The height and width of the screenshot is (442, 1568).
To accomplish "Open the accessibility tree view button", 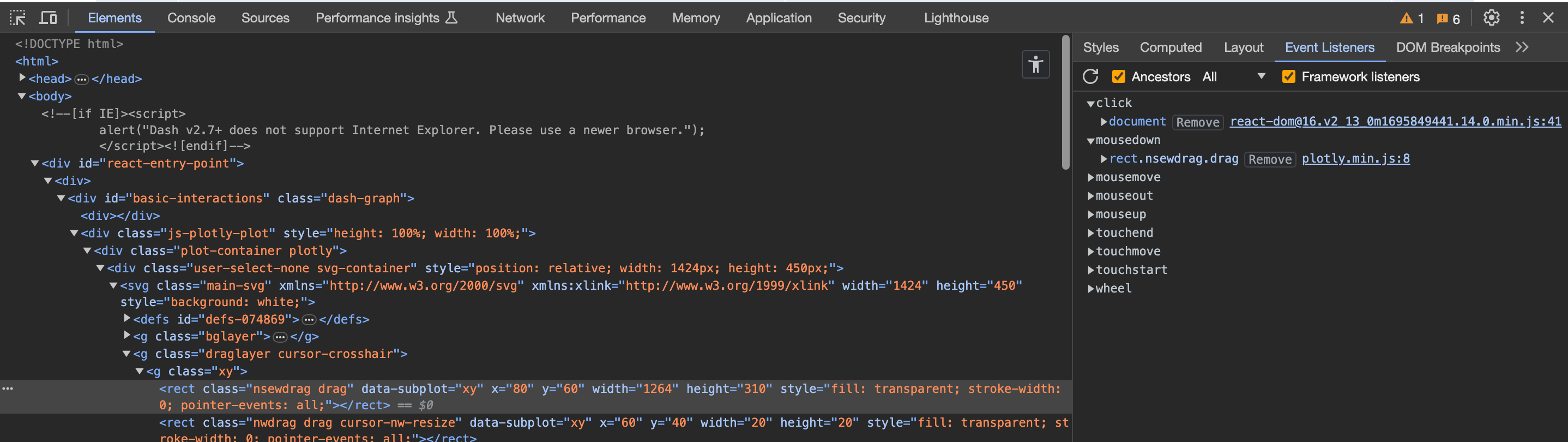I will (x=1035, y=64).
